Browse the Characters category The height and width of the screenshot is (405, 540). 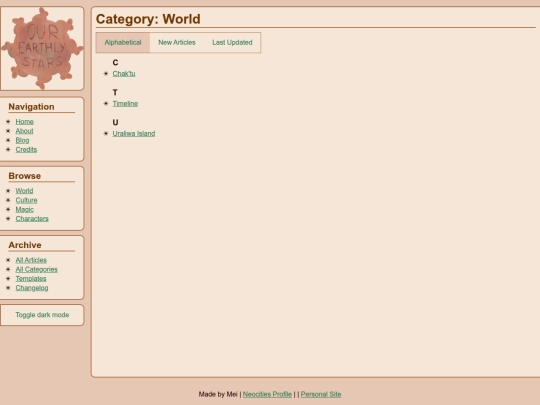coord(32,219)
